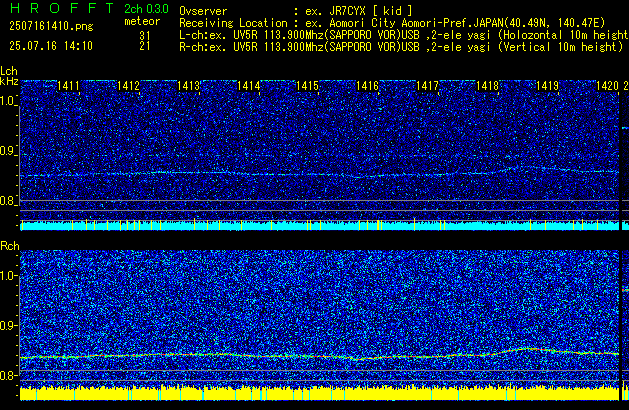The width and height of the screenshot is (629, 410).
Task: Select the 1418 time marker
Action: tap(487, 86)
